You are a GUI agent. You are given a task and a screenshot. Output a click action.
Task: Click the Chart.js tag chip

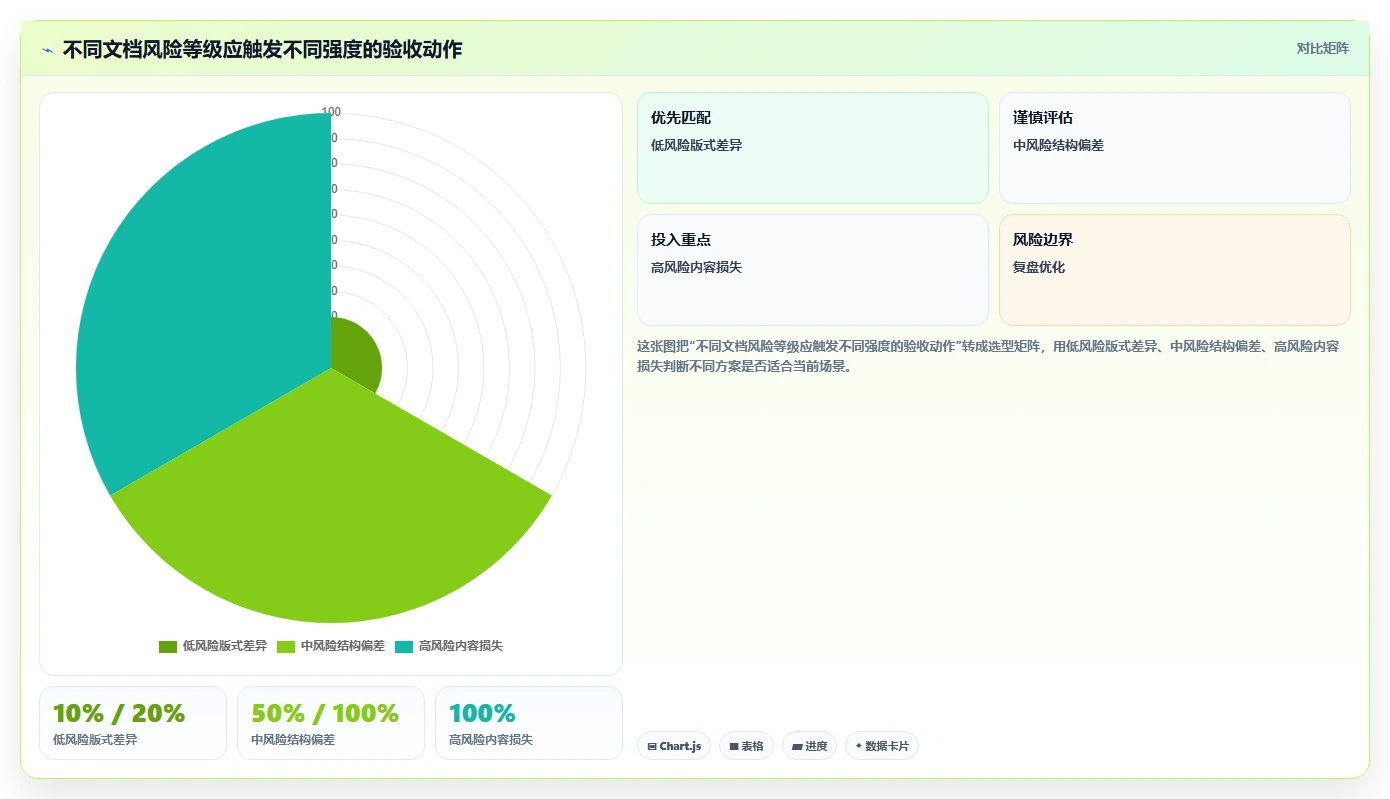pyautogui.click(x=674, y=746)
